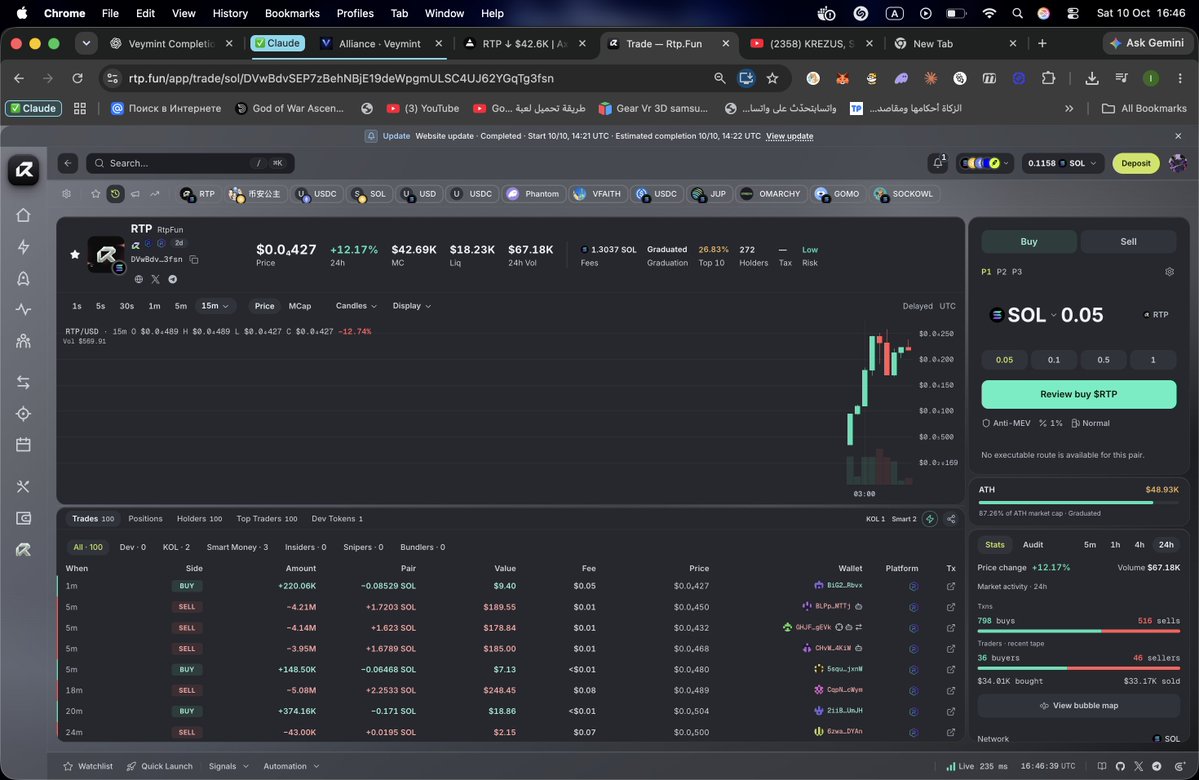Click the buys versus sells ratio bar
The width and height of the screenshot is (1199, 780).
1078,631
